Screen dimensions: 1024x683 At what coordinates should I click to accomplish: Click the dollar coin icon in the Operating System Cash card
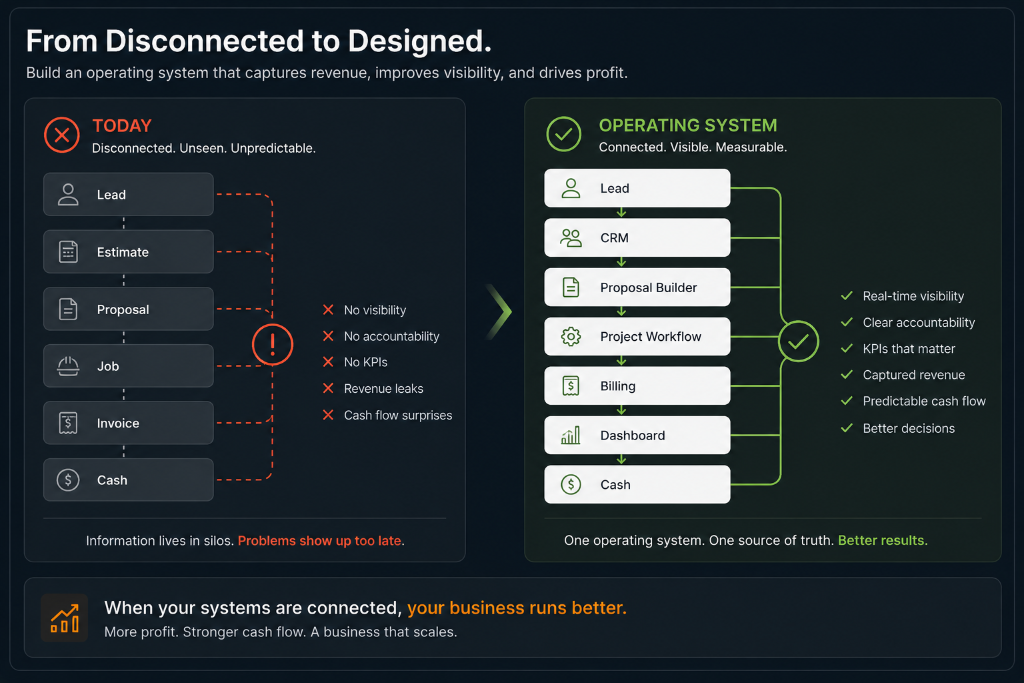tap(571, 484)
